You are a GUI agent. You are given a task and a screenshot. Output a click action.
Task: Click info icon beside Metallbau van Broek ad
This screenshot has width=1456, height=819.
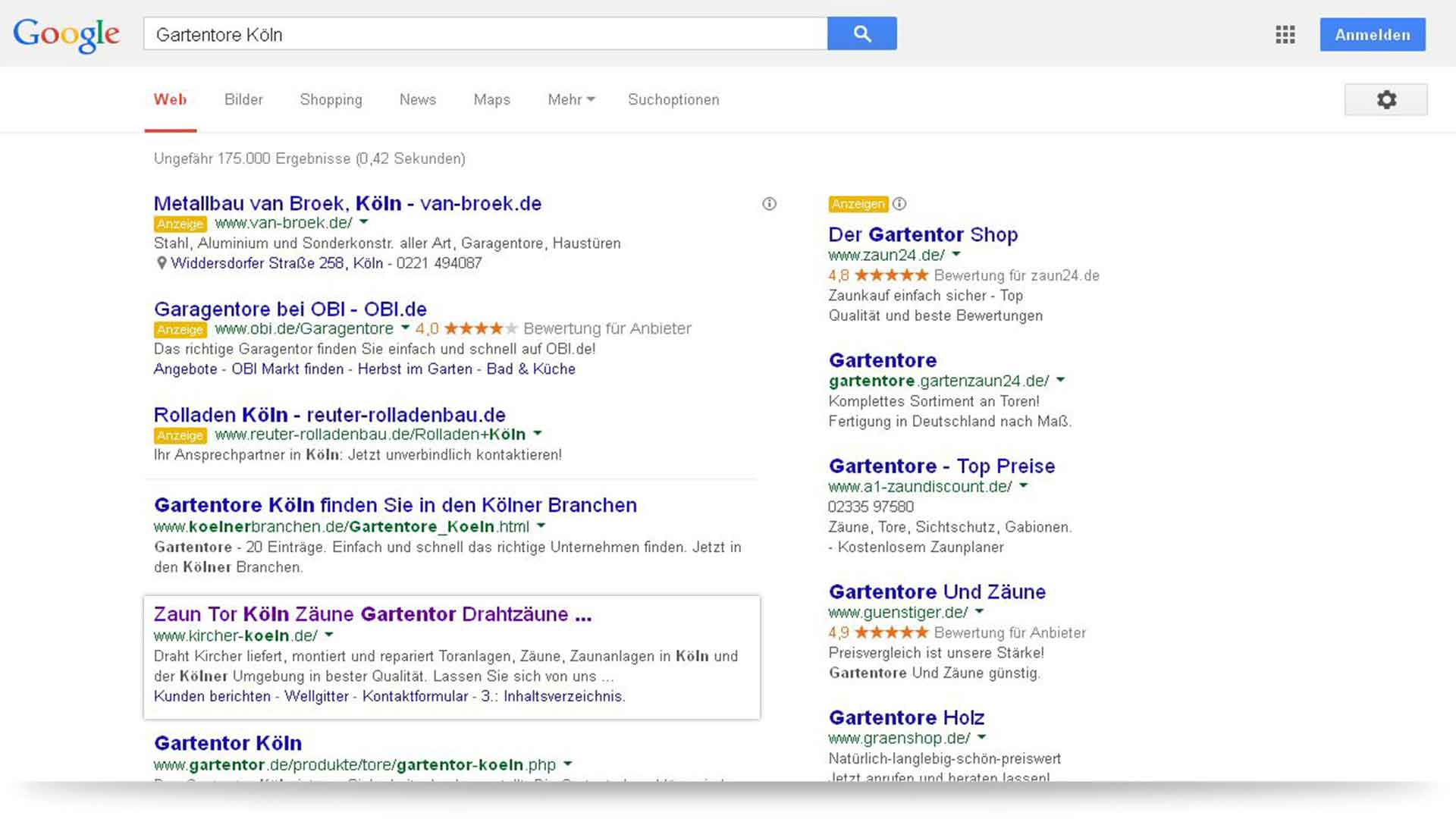(x=769, y=203)
